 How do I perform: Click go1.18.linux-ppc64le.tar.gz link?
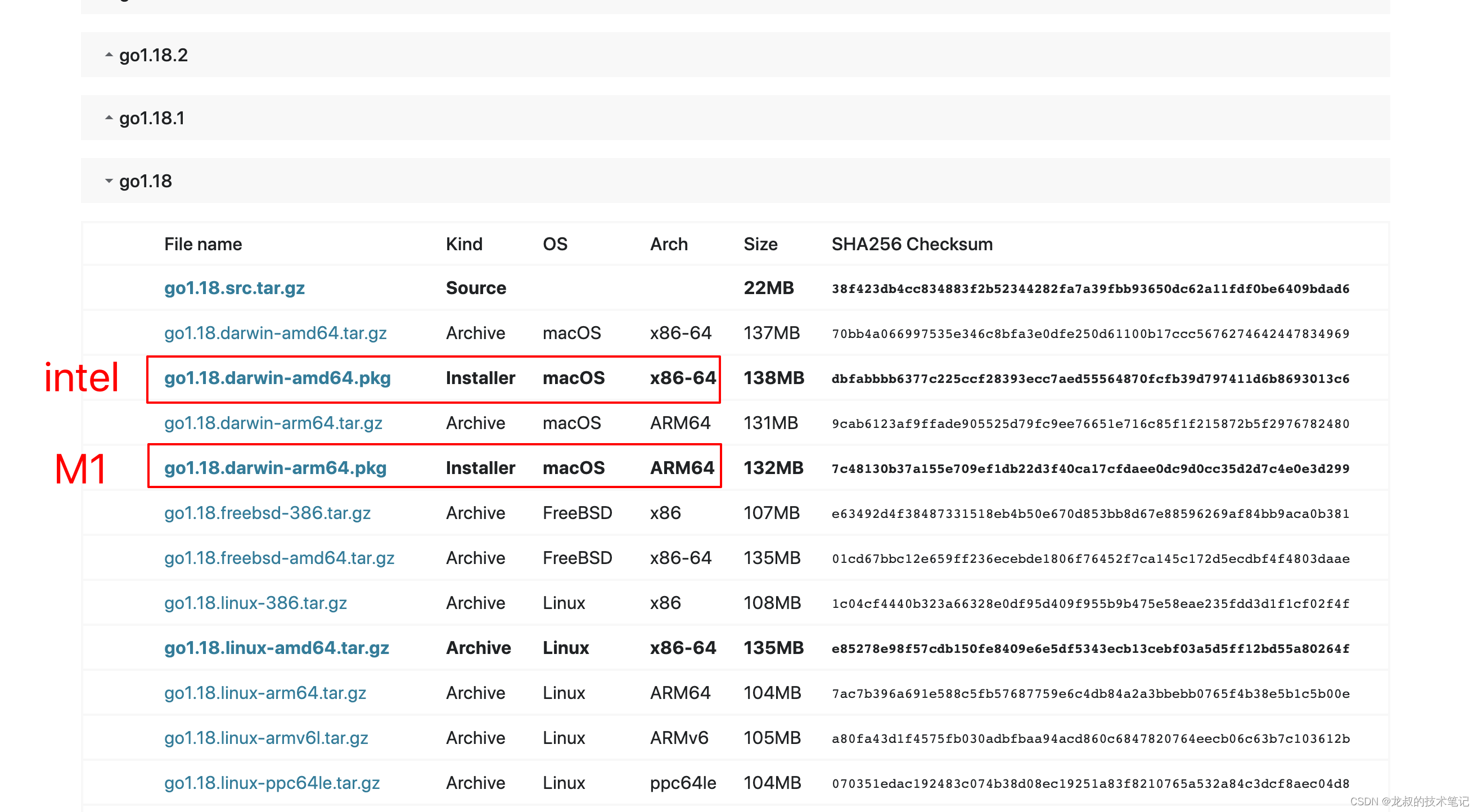click(x=272, y=783)
